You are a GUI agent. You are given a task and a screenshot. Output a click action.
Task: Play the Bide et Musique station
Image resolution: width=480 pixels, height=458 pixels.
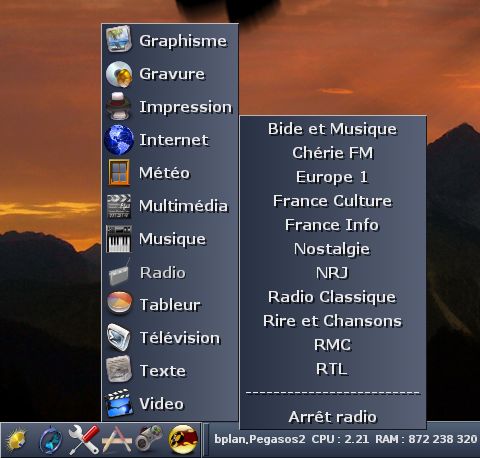tap(333, 129)
